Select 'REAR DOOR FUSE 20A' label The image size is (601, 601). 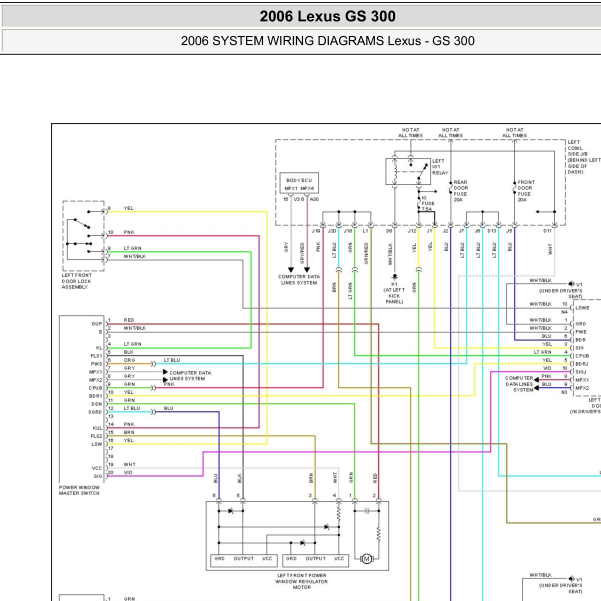pyautogui.click(x=461, y=191)
